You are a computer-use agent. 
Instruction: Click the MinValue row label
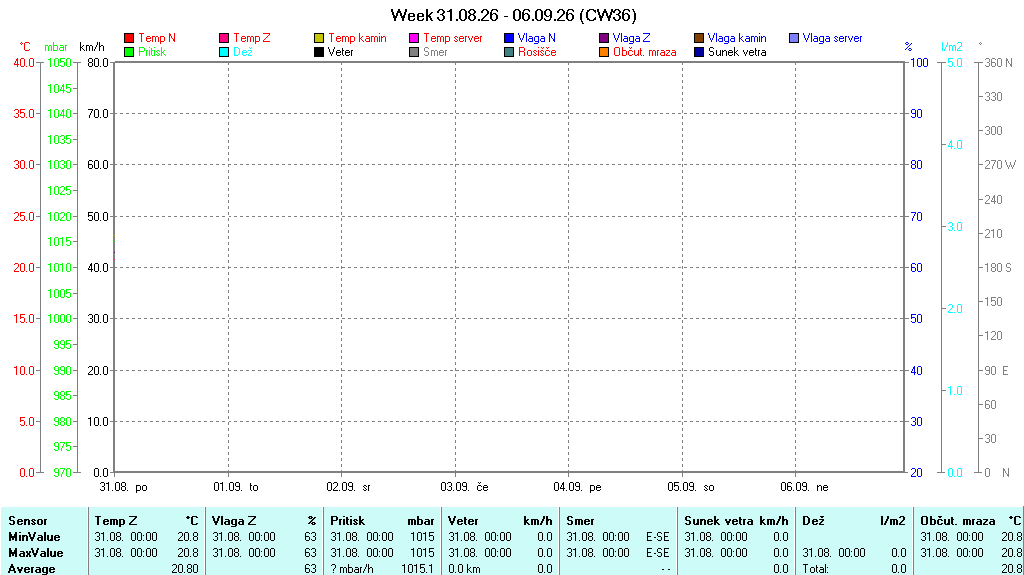pyautogui.click(x=34, y=536)
